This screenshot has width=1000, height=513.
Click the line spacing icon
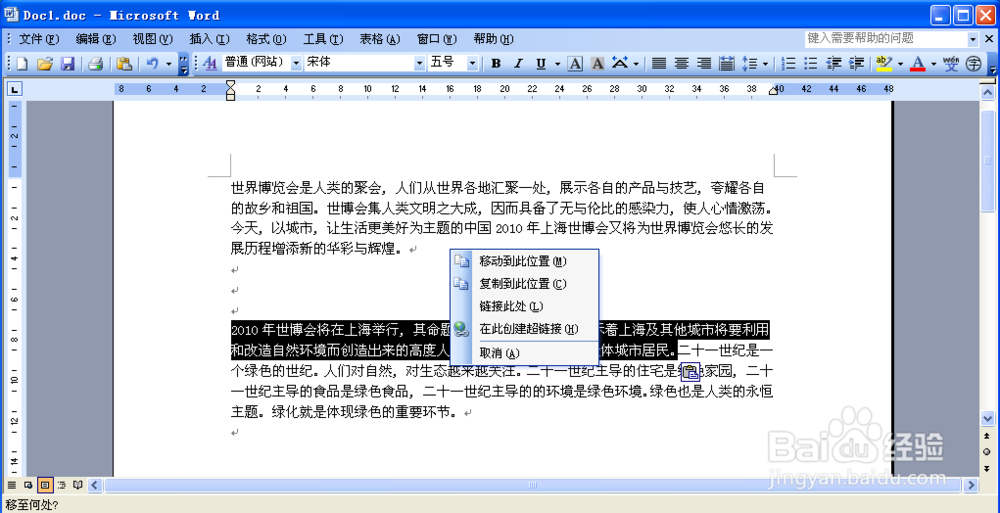(x=750, y=64)
